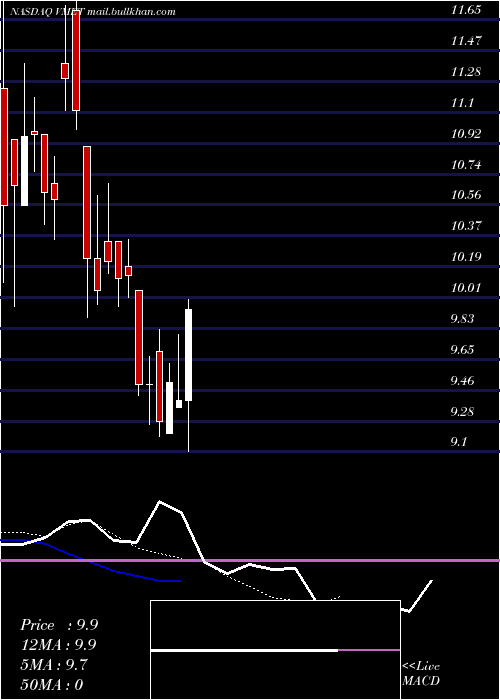Click the blue moving average line
The height and width of the screenshot is (700, 500).
pos(91,561)
